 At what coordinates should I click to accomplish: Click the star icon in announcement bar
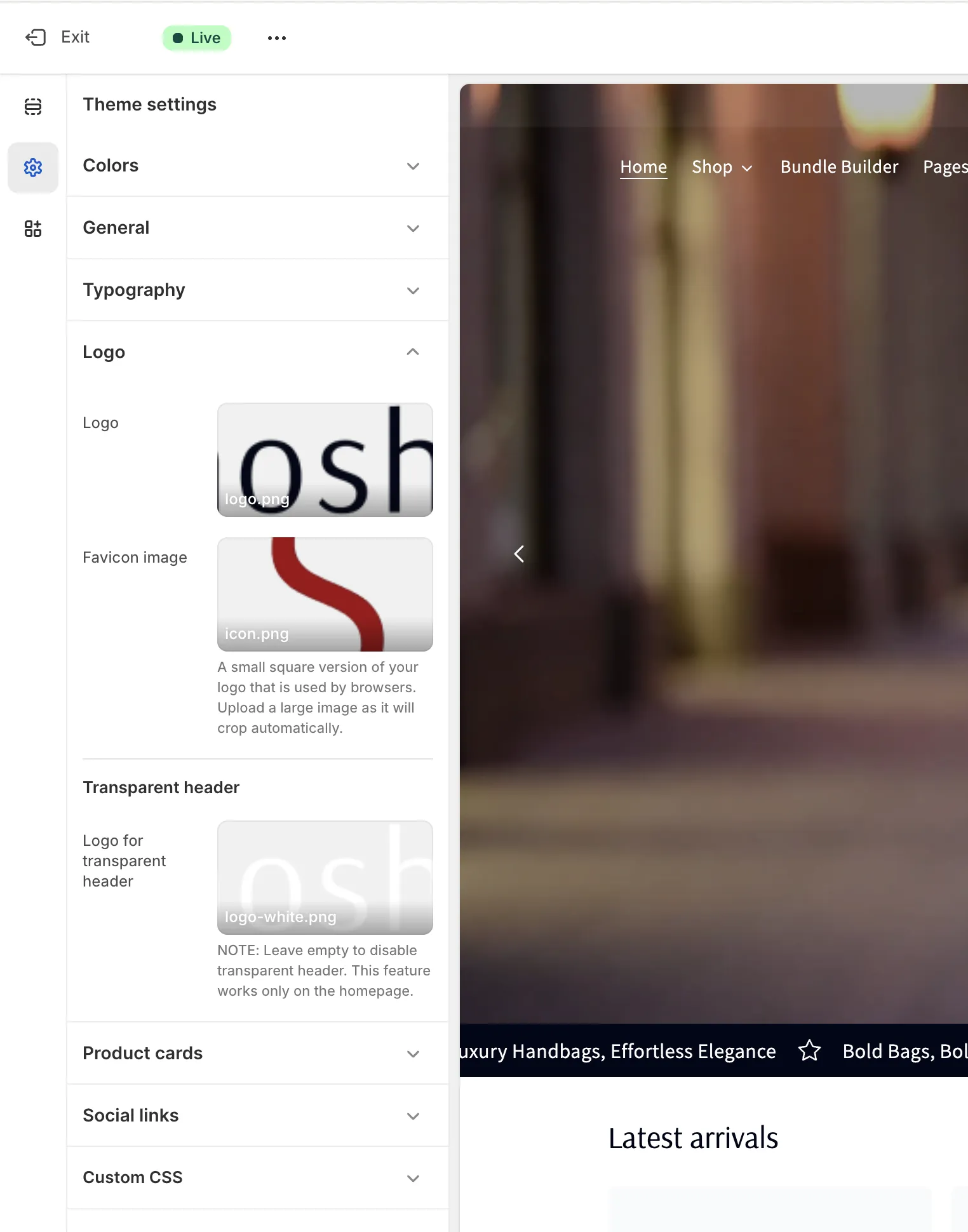point(809,1050)
